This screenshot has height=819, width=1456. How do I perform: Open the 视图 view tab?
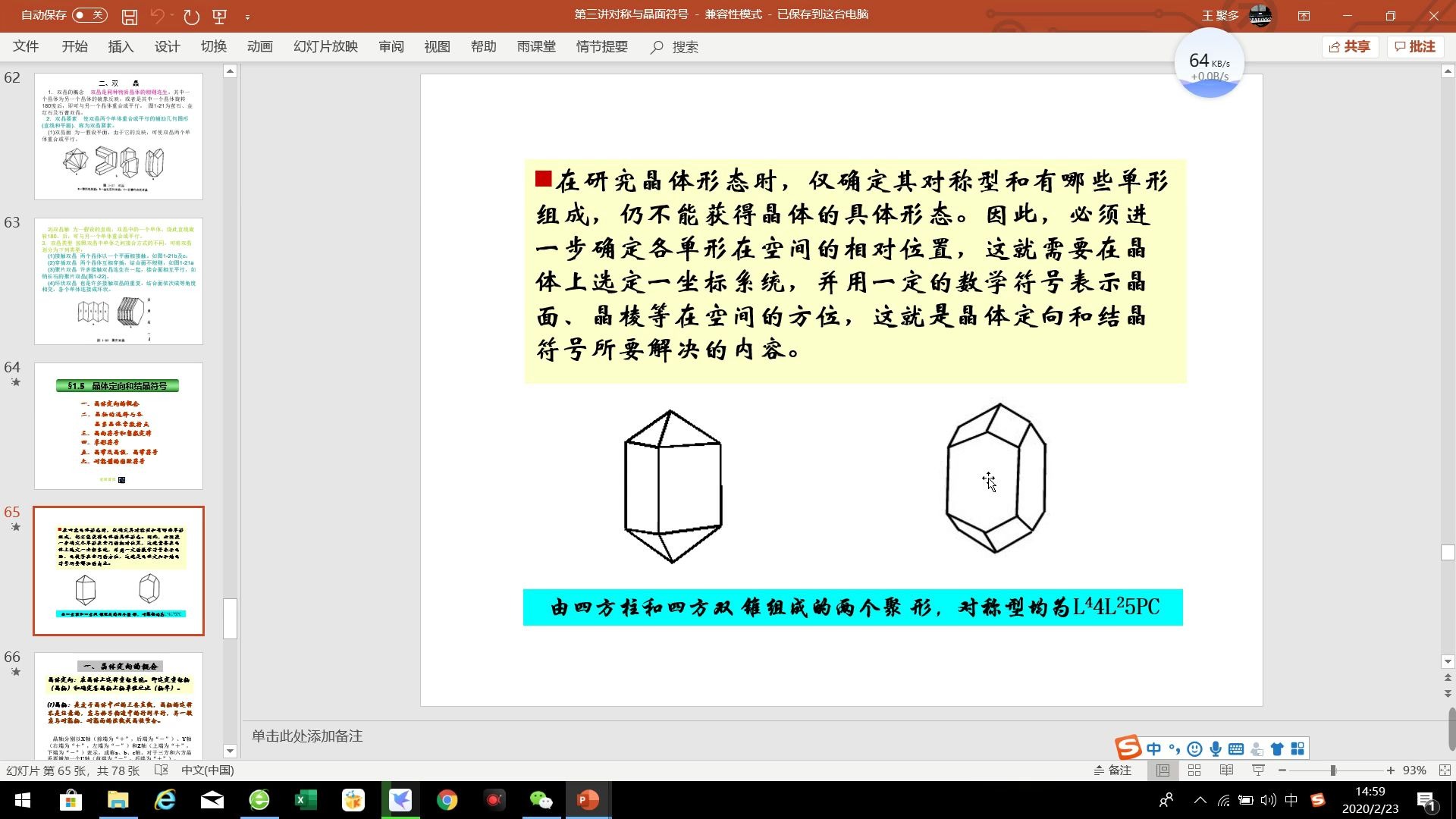437,47
